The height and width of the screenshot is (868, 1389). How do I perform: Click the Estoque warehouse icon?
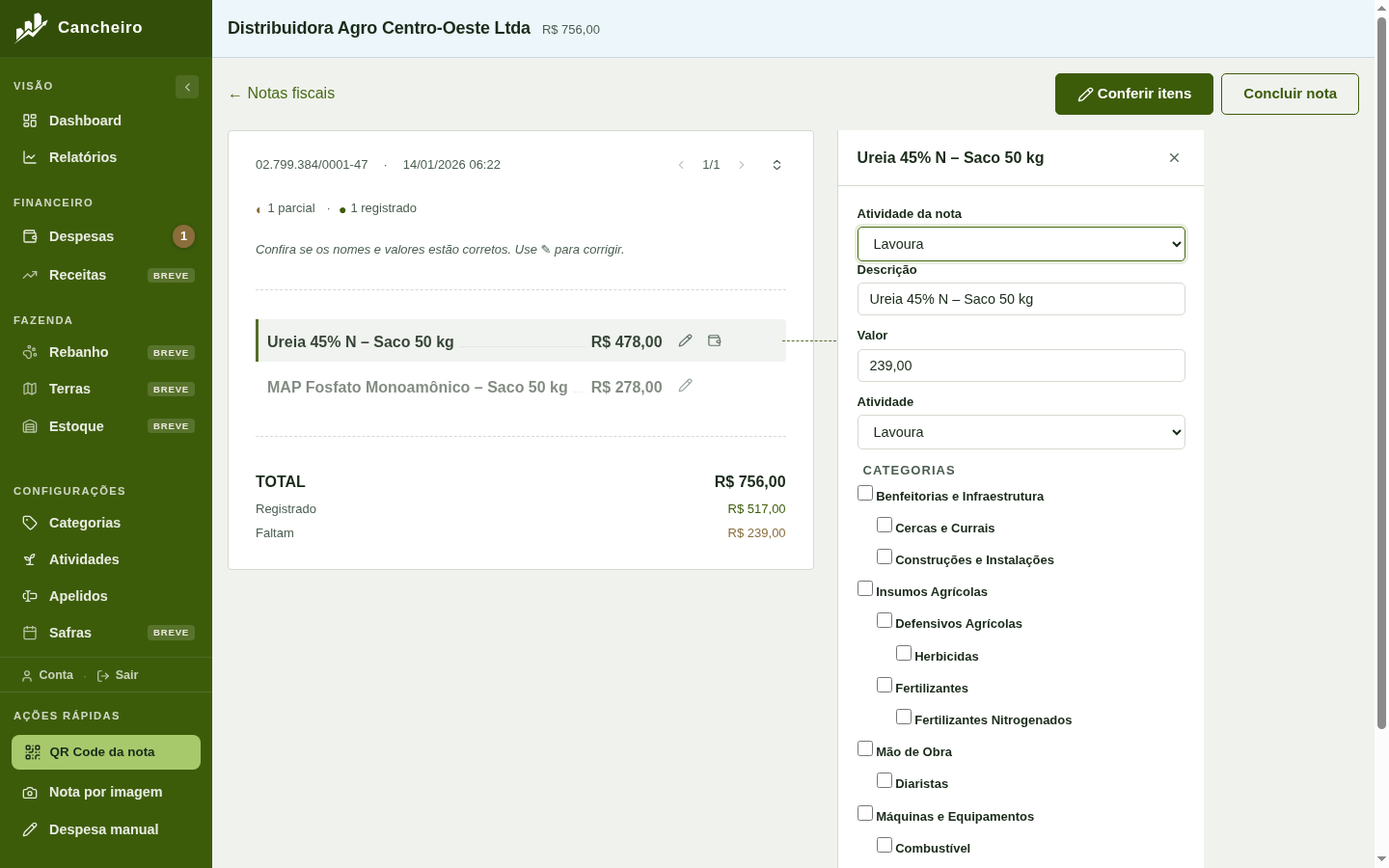pos(30,426)
